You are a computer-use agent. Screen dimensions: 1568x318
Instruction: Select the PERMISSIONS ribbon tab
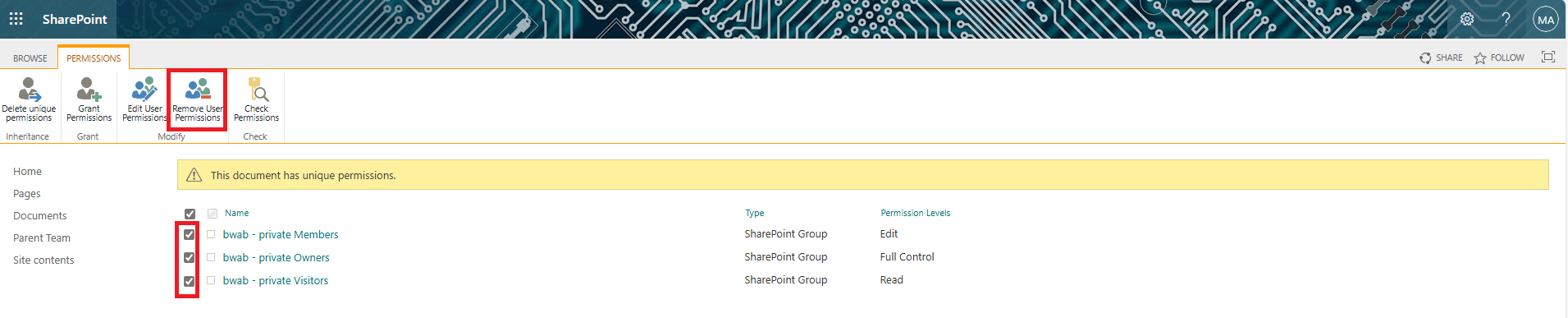click(x=94, y=58)
